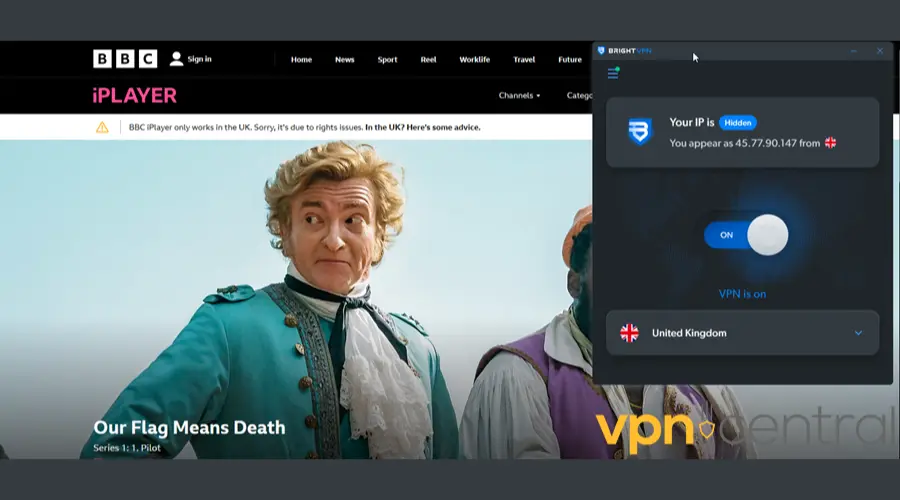Click the BBC logo
The width and height of the screenshot is (900, 500).
(125, 59)
